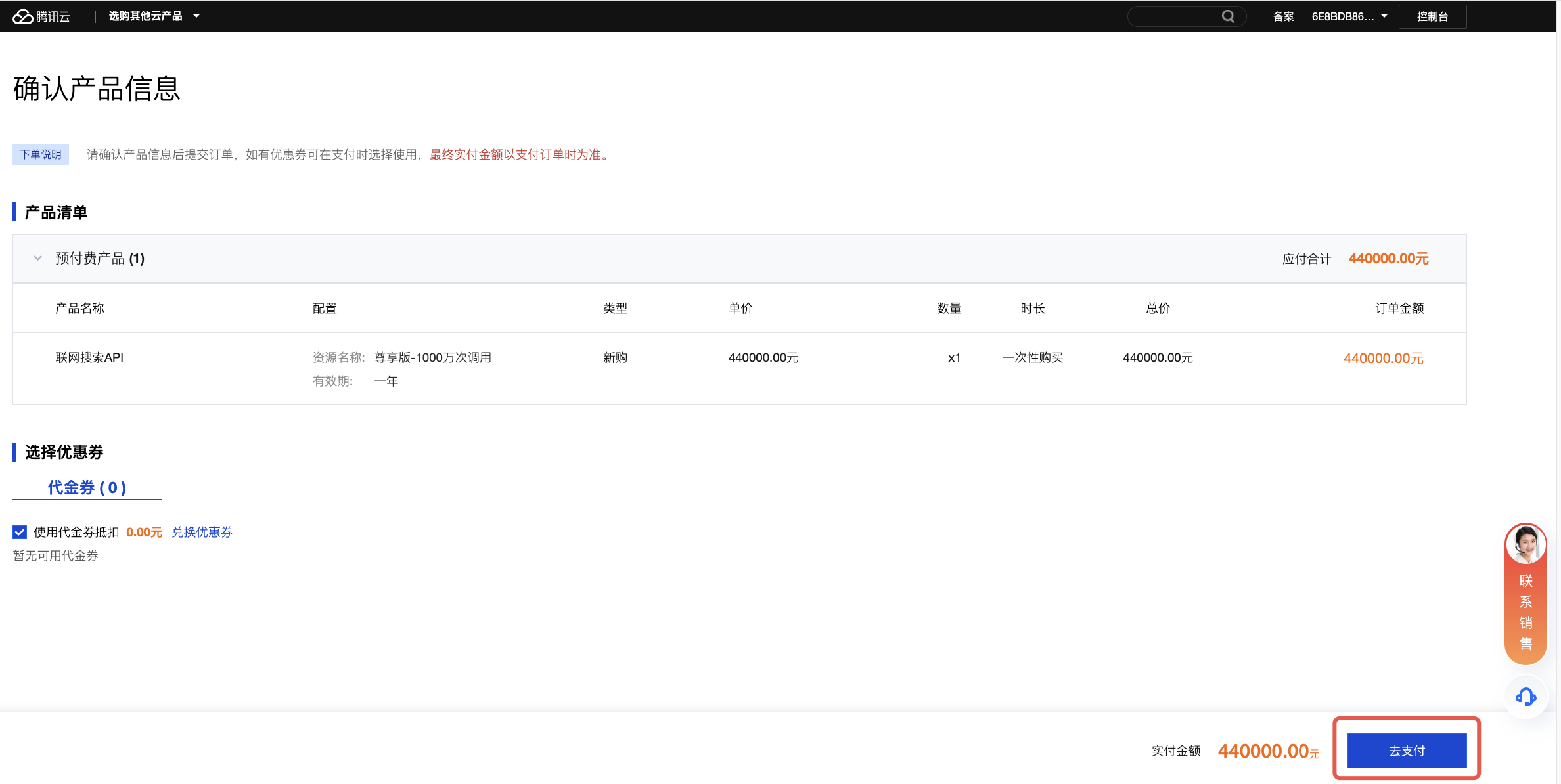The image size is (1561, 784).
Task: Open the headset customer support icon
Action: coord(1526,697)
